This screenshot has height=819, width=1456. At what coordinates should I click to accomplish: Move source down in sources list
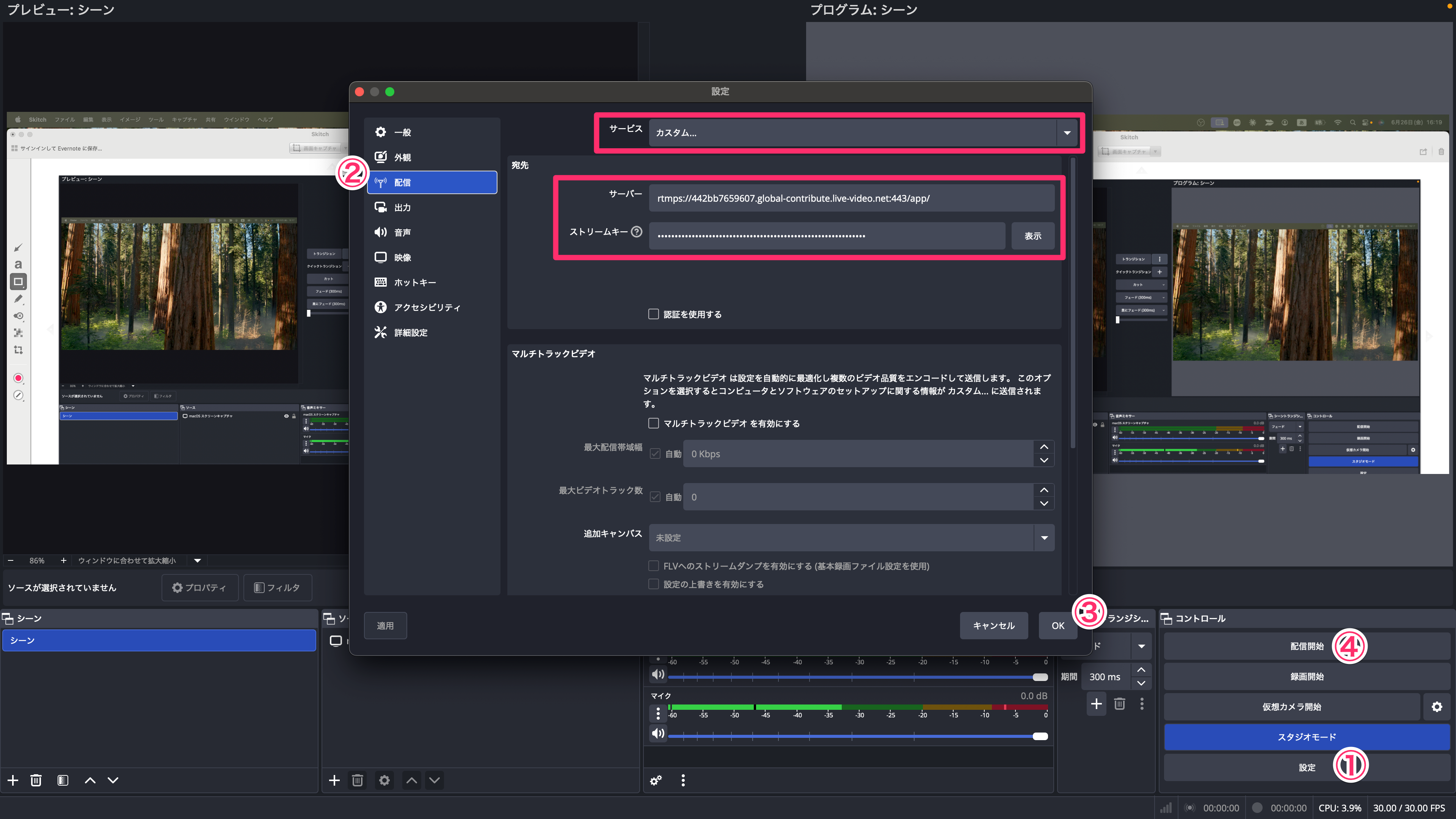pos(434,780)
